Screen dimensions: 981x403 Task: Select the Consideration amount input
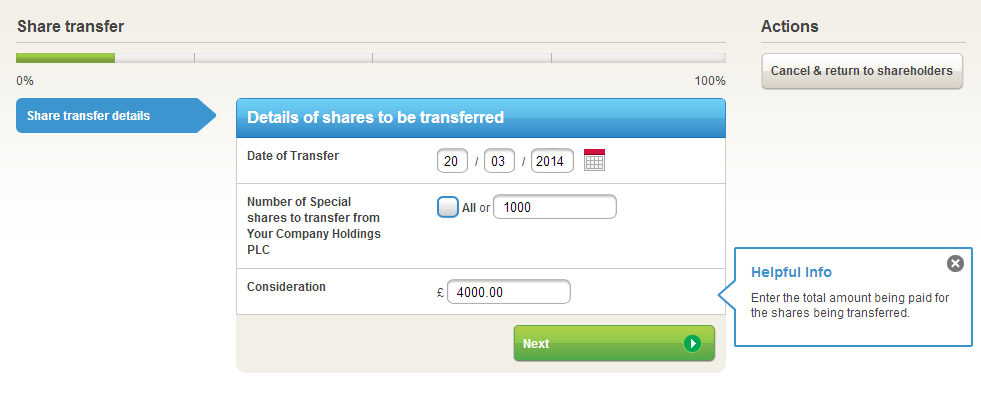[508, 292]
